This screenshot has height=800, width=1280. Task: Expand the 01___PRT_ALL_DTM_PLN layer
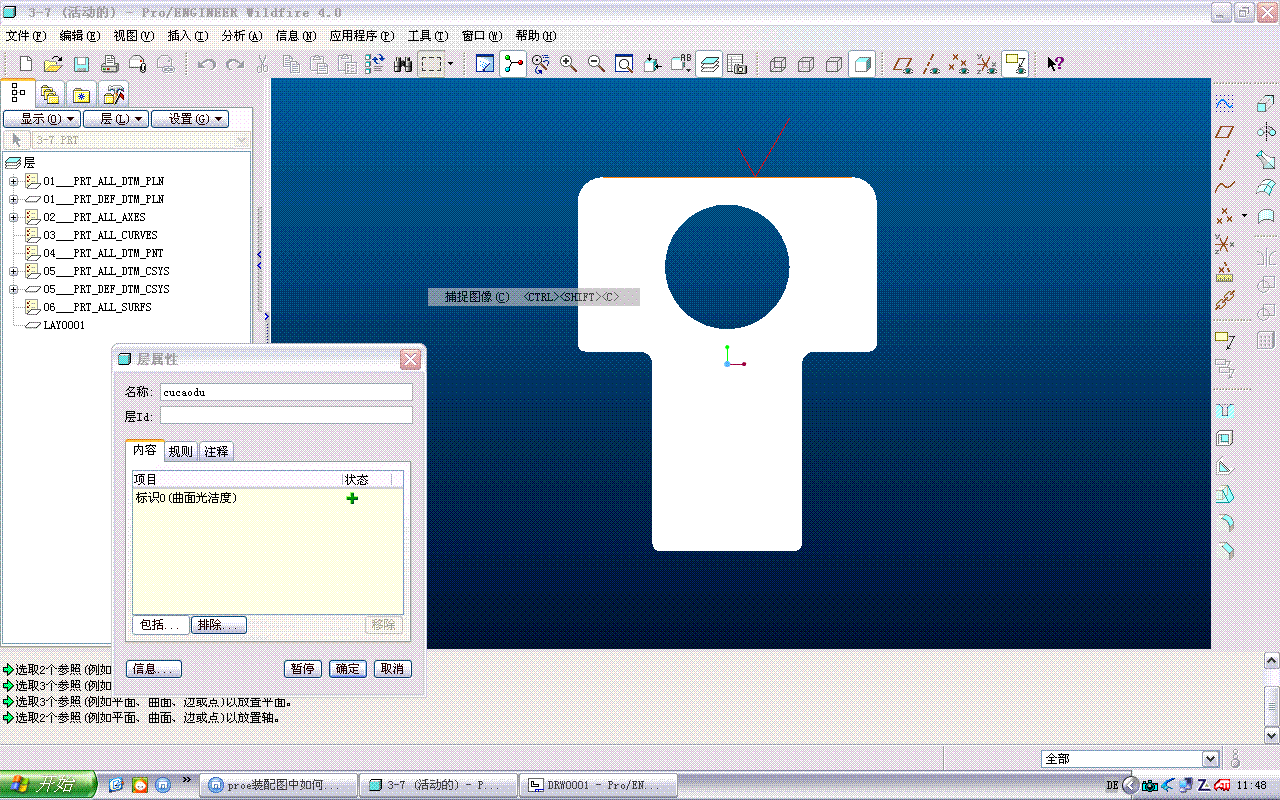tap(14, 182)
